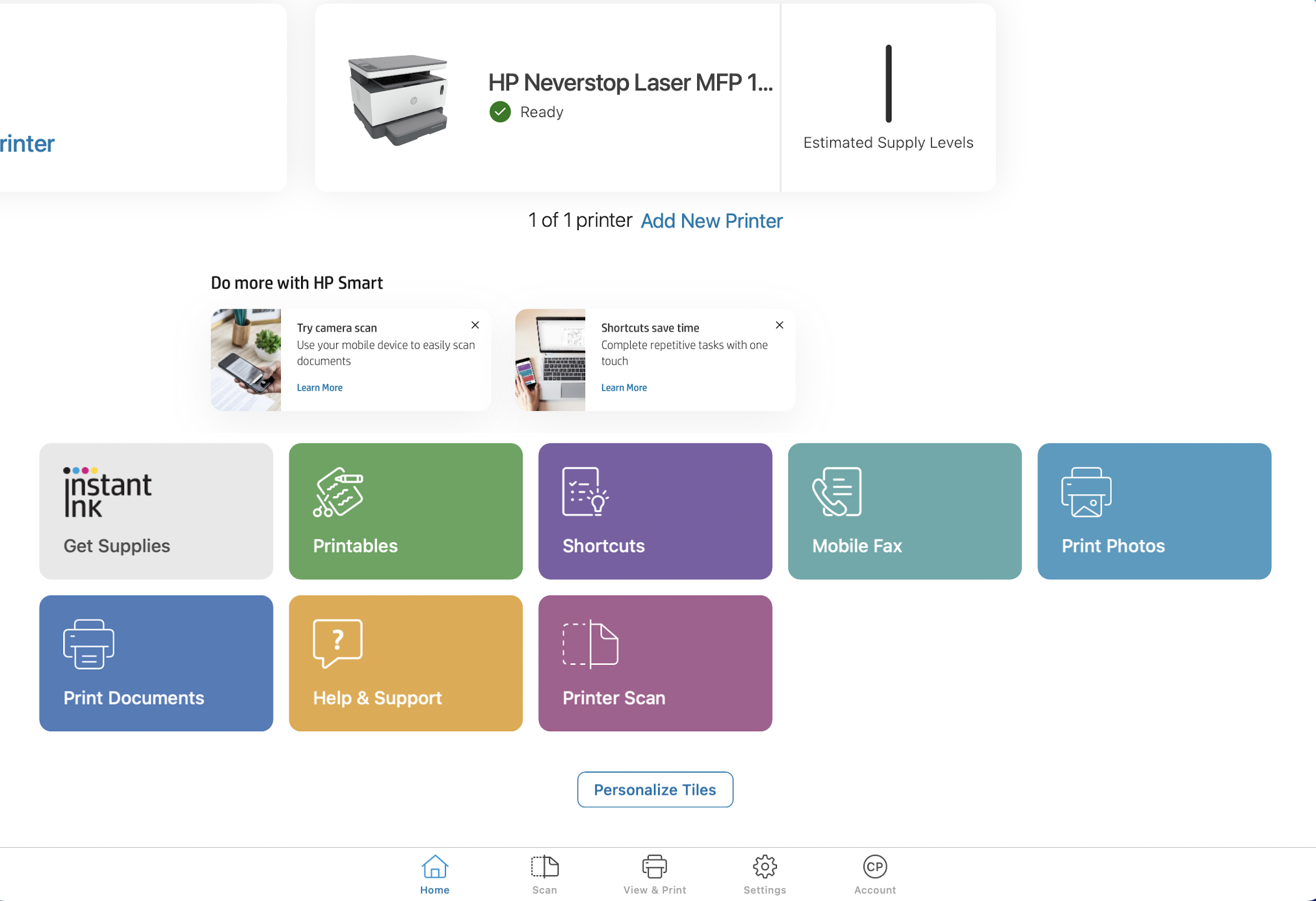
Task: Open the Instant Ink Get Supplies tile
Action: (x=156, y=511)
